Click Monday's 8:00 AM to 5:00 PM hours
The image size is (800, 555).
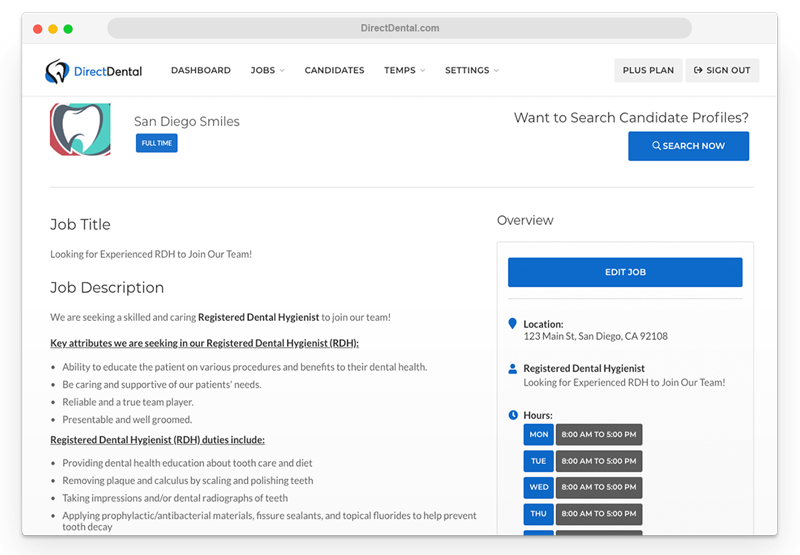coord(599,435)
